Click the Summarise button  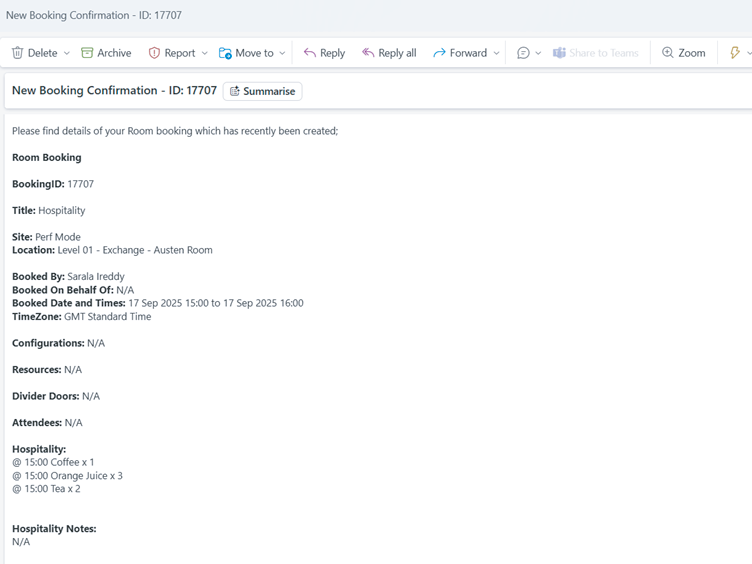pyautogui.click(x=262, y=91)
